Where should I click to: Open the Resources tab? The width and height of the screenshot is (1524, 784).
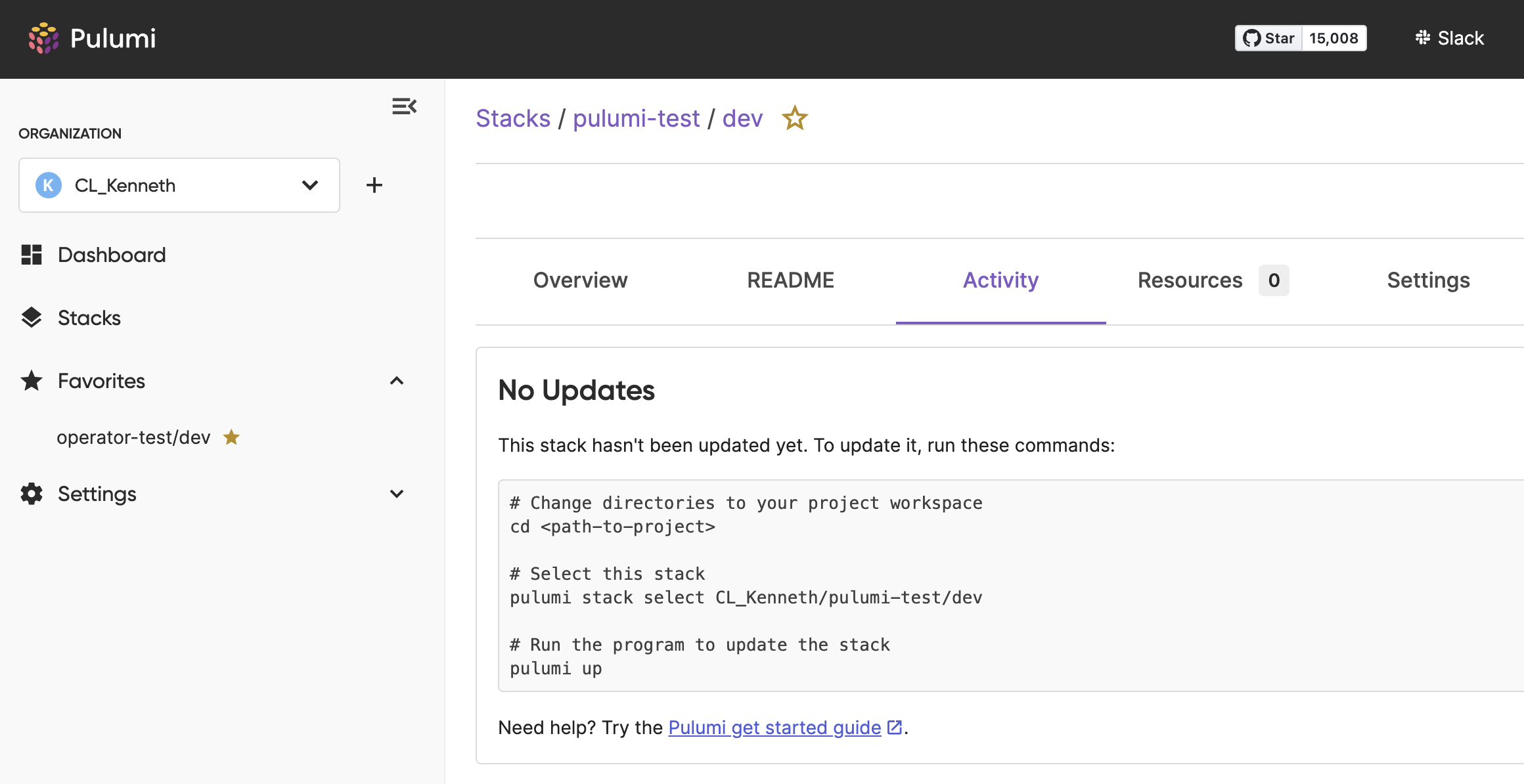point(1213,280)
